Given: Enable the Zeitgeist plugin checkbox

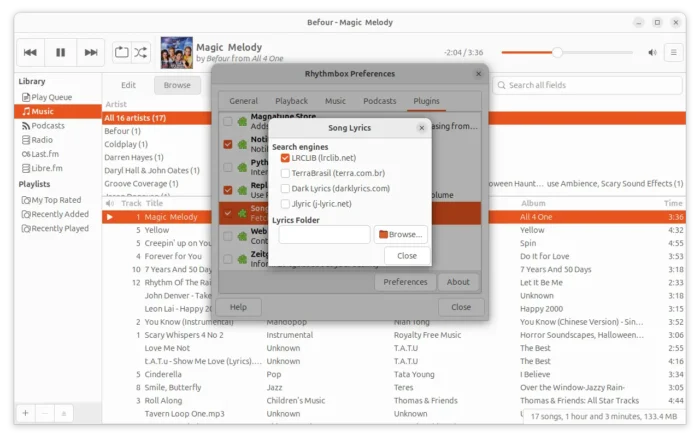Looking at the screenshot, I should pyautogui.click(x=228, y=259).
